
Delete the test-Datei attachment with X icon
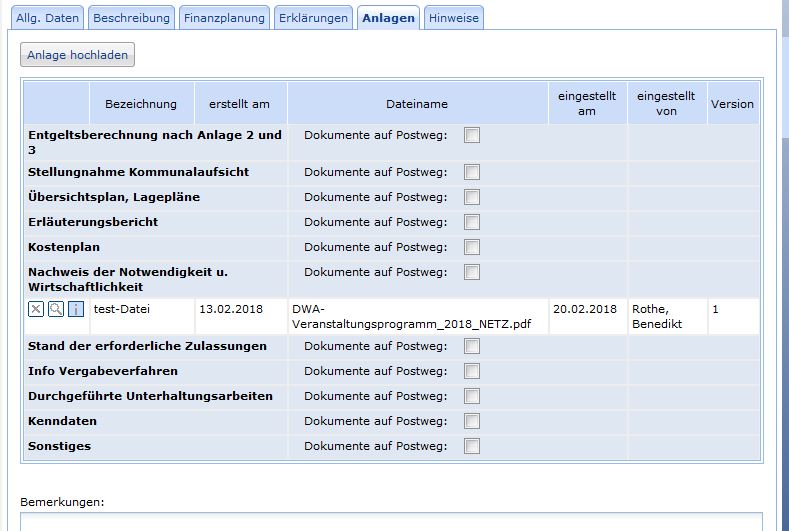(x=36, y=309)
